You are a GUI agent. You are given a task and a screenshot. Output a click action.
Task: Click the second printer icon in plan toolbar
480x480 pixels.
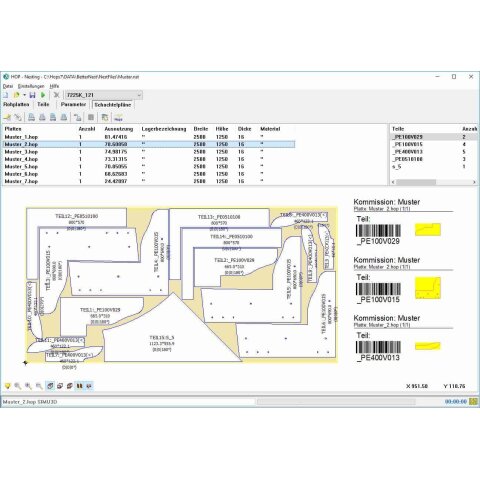point(42,117)
